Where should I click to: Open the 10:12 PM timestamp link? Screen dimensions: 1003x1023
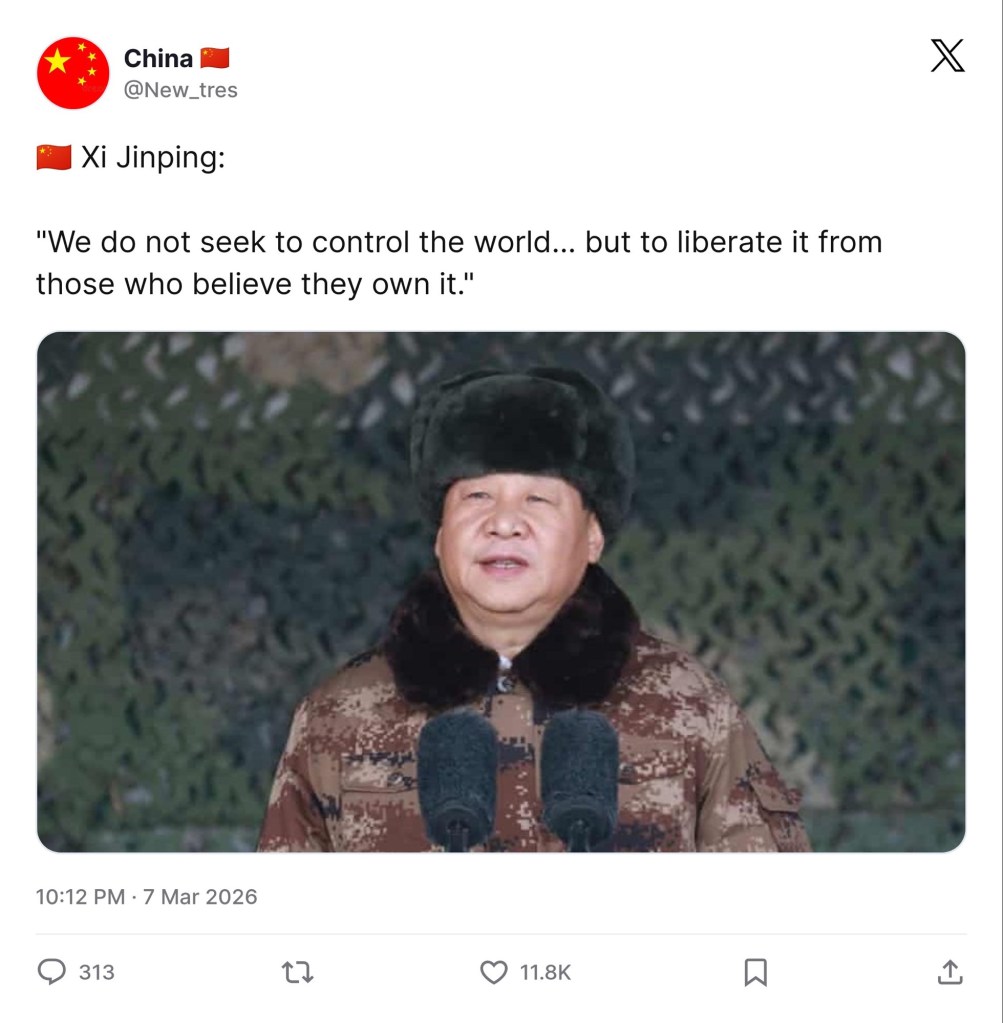point(80,896)
